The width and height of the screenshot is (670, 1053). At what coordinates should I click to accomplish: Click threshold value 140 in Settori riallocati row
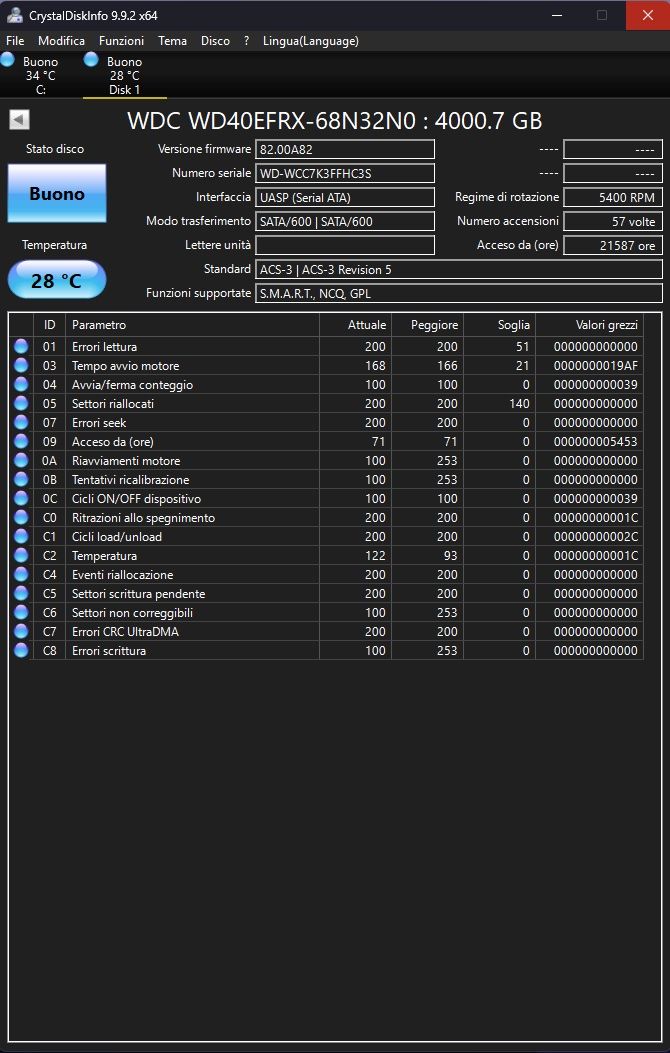pyautogui.click(x=519, y=404)
